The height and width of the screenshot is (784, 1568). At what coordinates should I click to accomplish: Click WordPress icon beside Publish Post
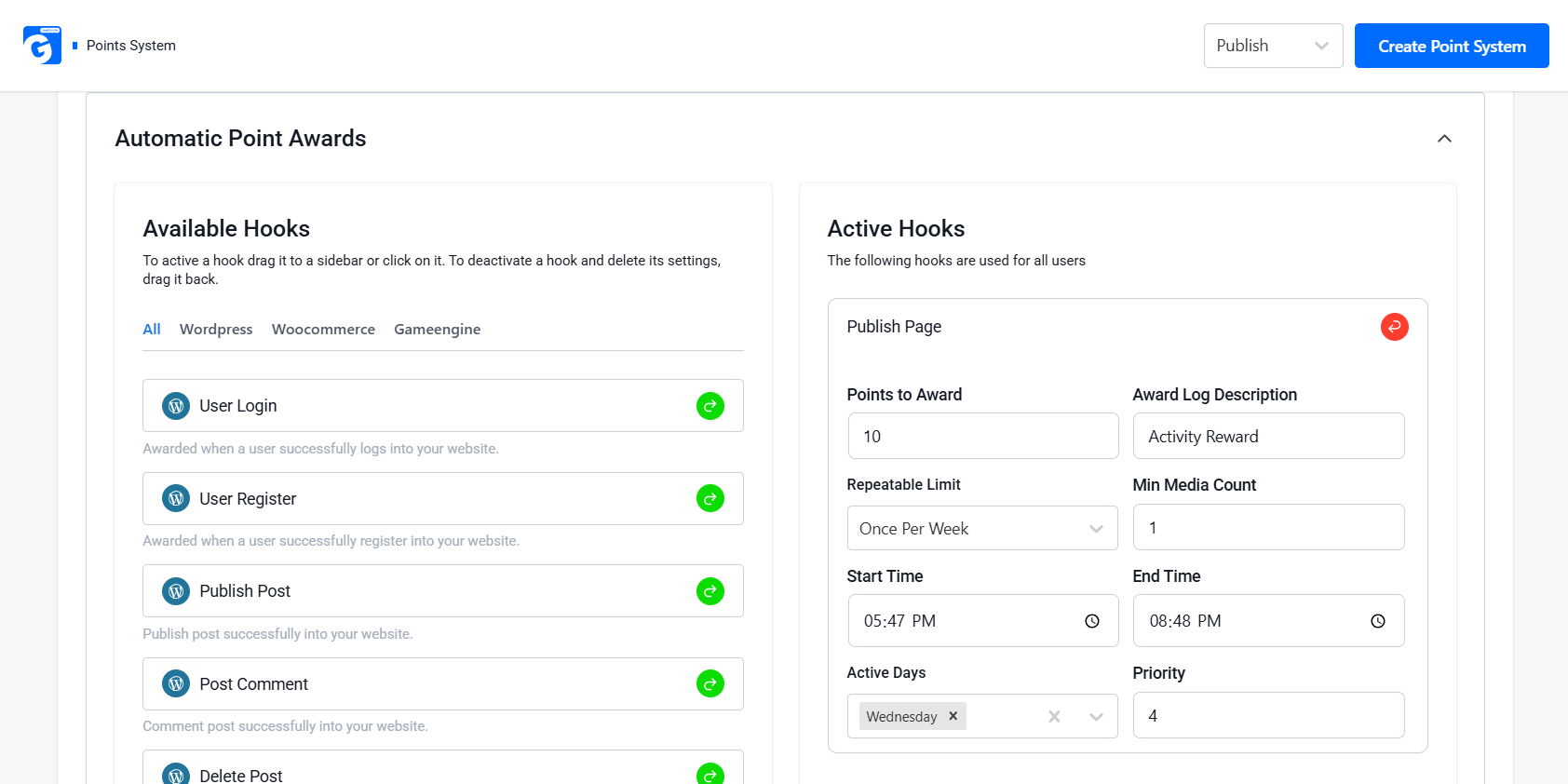pyautogui.click(x=176, y=591)
